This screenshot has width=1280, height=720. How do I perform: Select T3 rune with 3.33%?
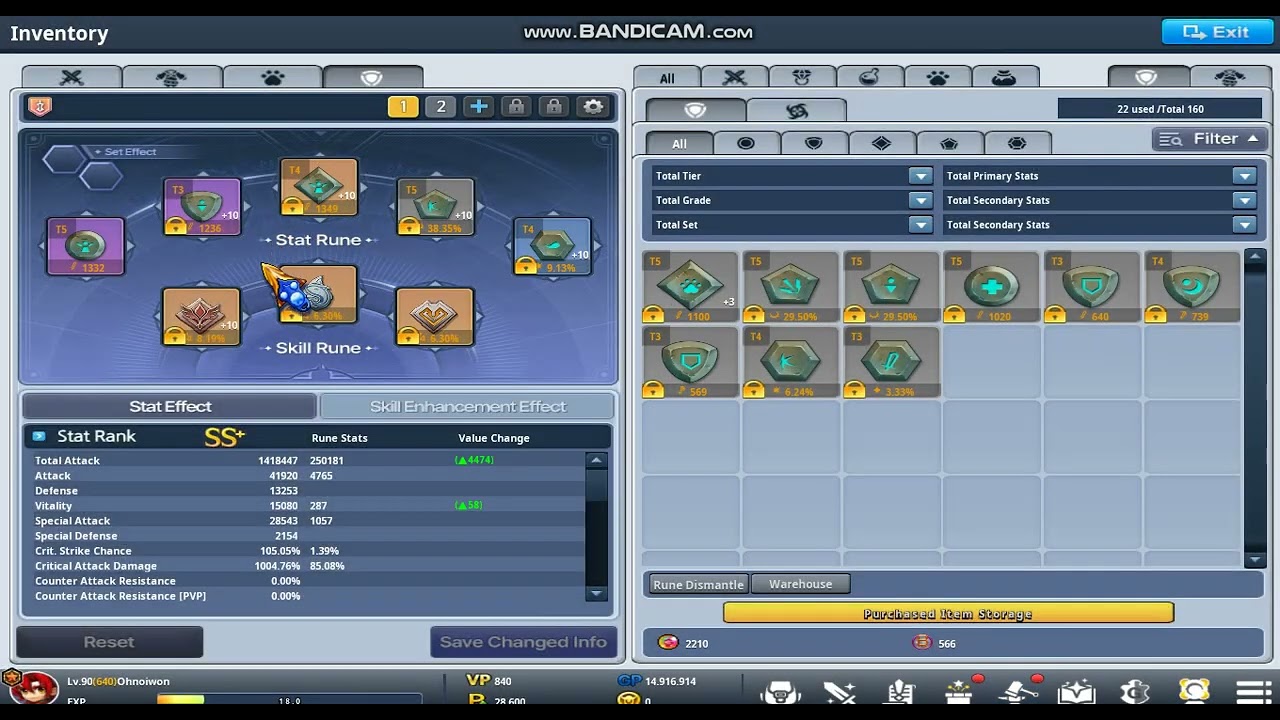tap(890, 362)
